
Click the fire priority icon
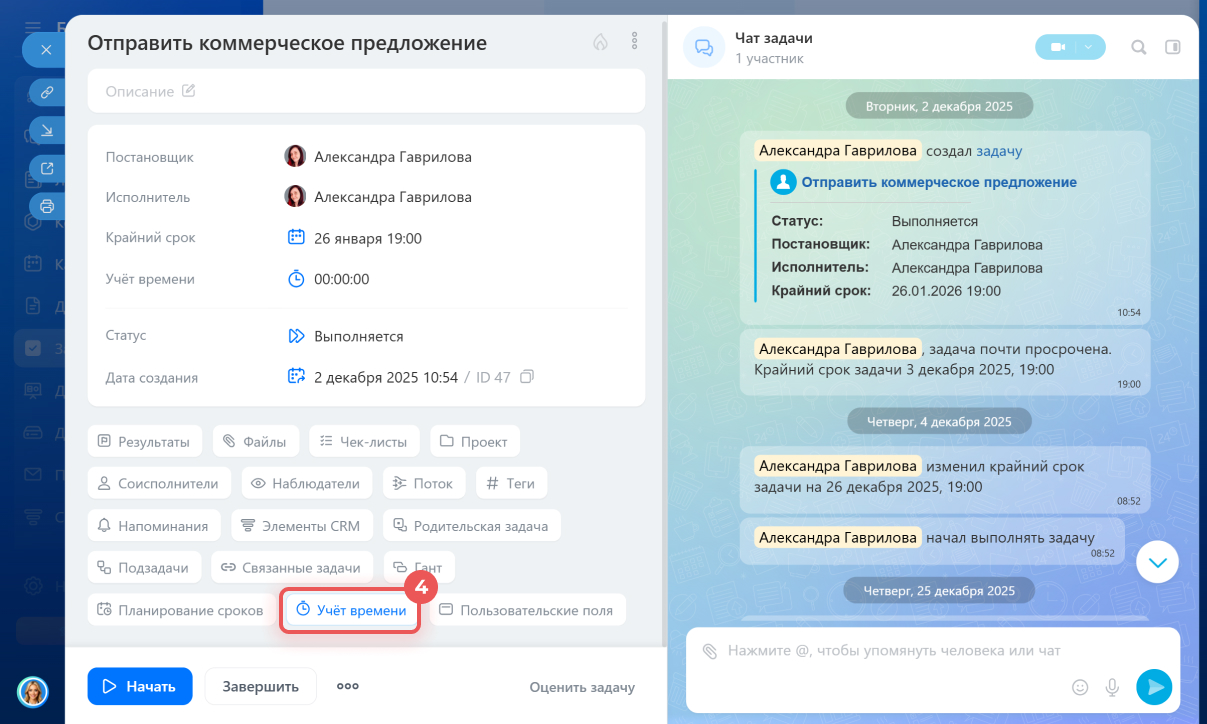pos(600,42)
